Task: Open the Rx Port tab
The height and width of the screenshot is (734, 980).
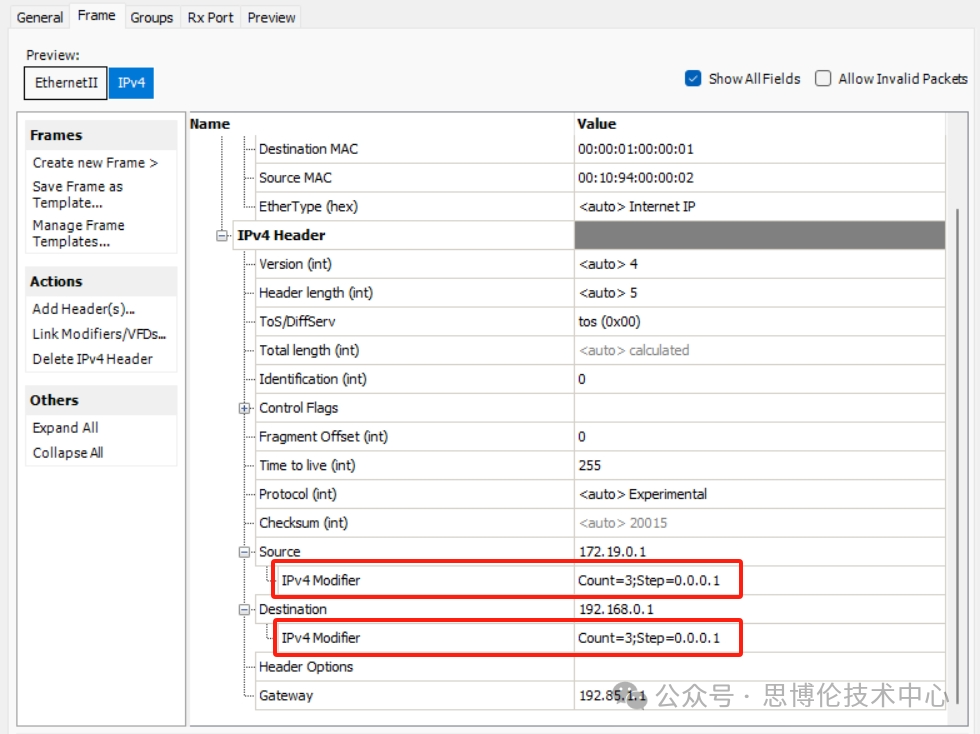Action: pos(210,17)
